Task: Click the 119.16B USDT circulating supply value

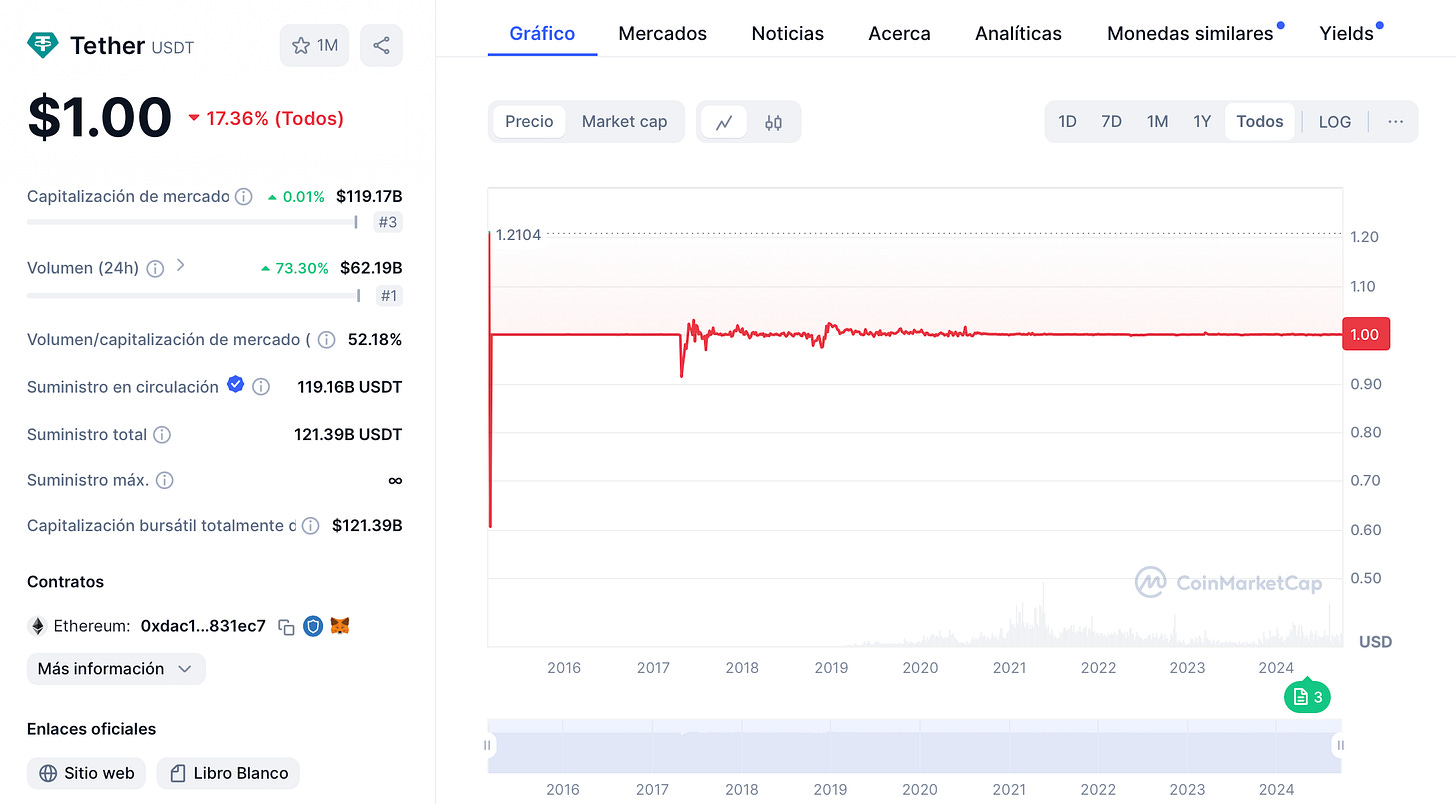Action: (350, 387)
